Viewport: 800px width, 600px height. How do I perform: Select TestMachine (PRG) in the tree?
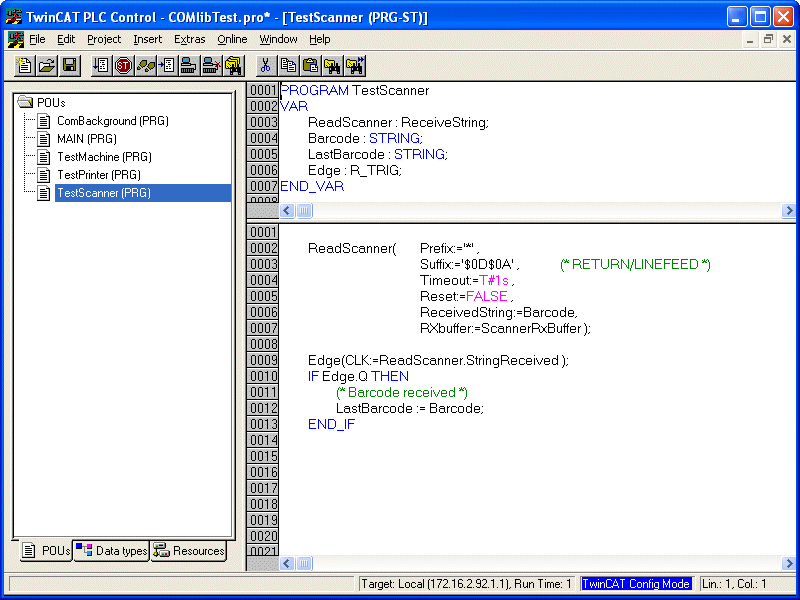[104, 157]
